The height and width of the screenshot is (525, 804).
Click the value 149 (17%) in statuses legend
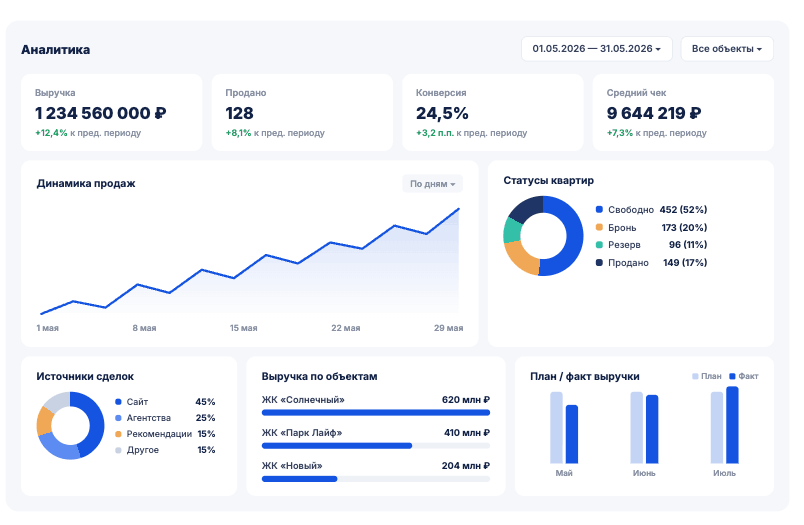click(x=685, y=262)
